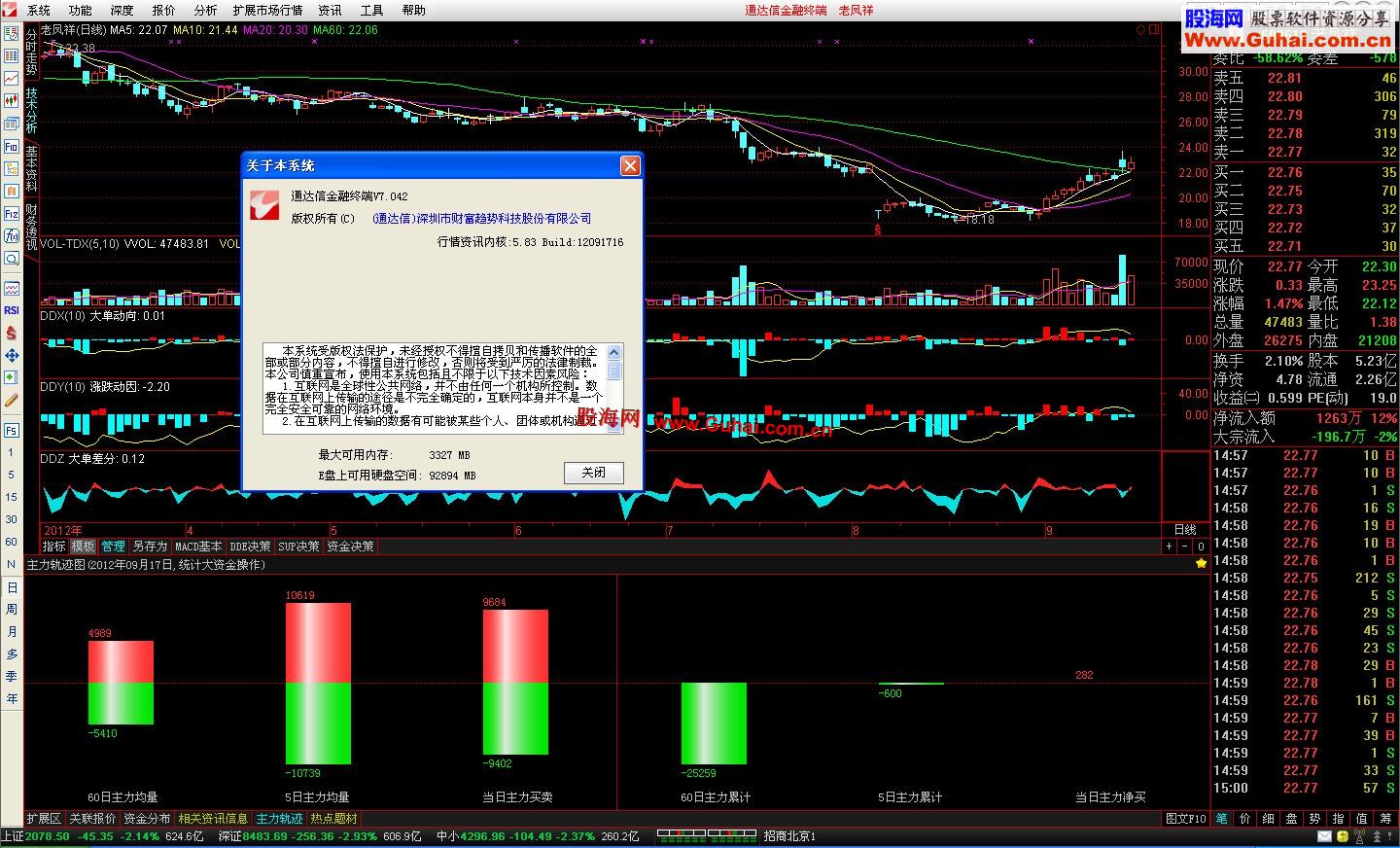Select the blue four-way move arrows icon
The width and height of the screenshot is (1400, 848).
pyautogui.click(x=12, y=355)
